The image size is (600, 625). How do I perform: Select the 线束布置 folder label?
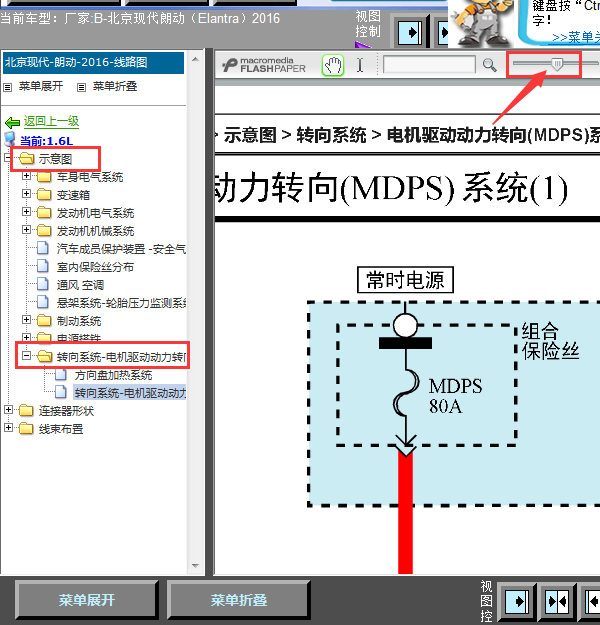pos(61,429)
